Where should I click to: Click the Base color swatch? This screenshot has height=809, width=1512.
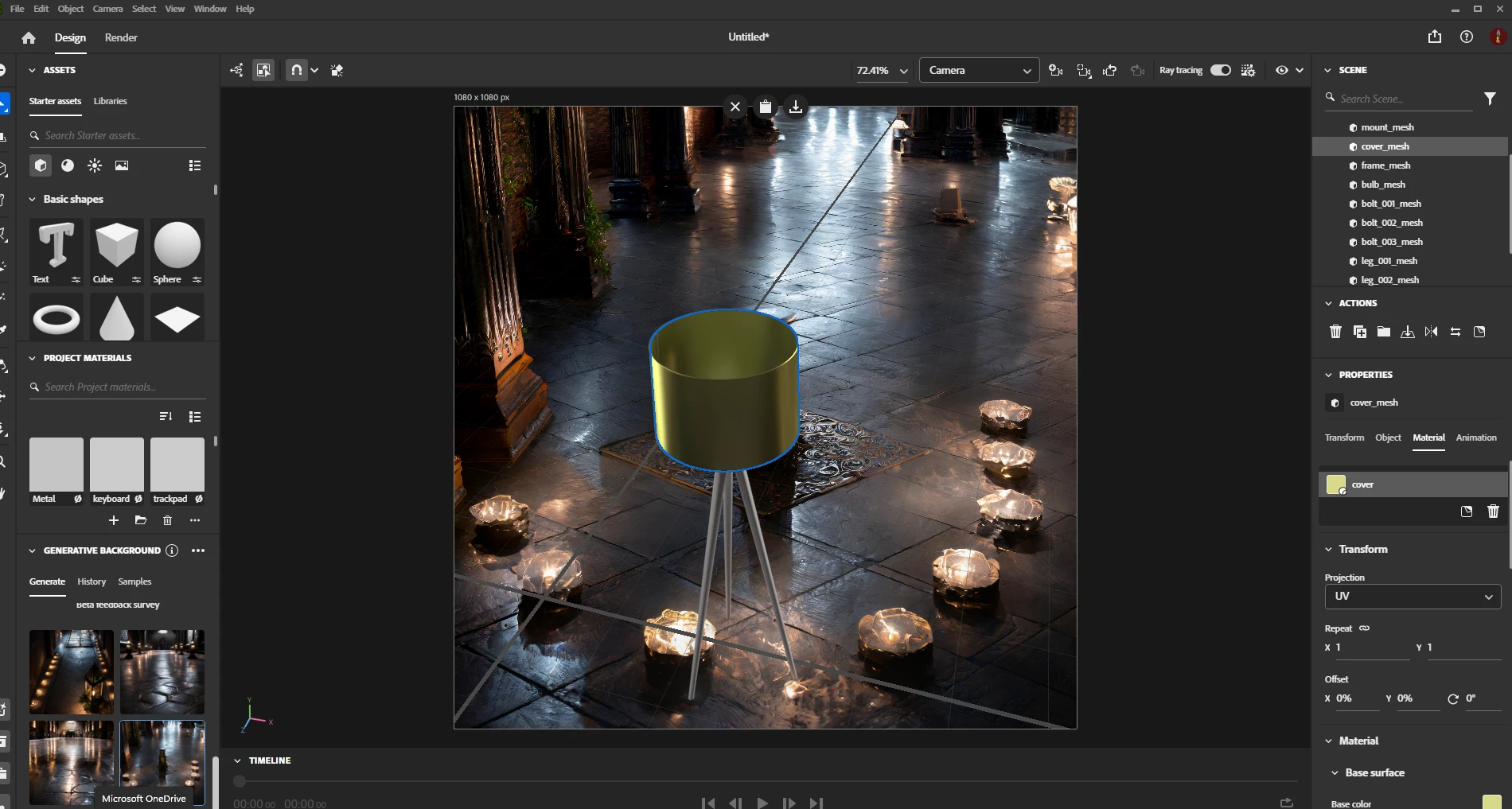1492,802
